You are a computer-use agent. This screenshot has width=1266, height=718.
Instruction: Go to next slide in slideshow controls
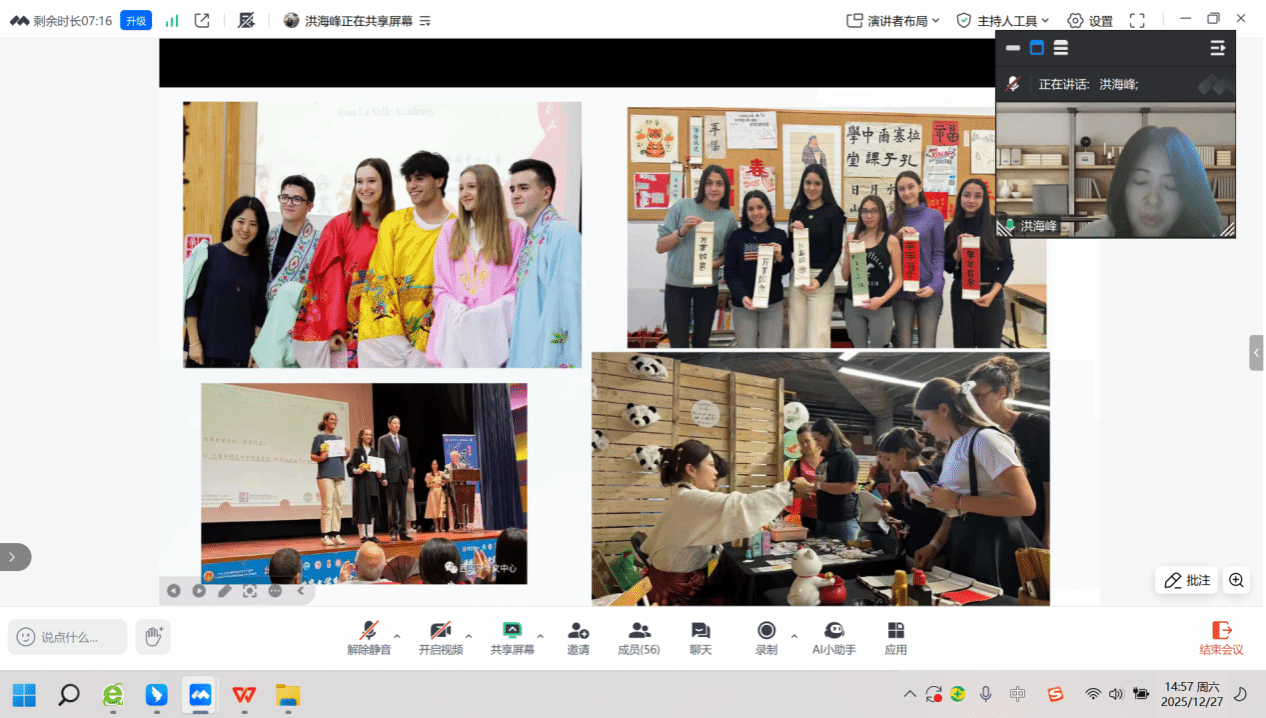(199, 591)
